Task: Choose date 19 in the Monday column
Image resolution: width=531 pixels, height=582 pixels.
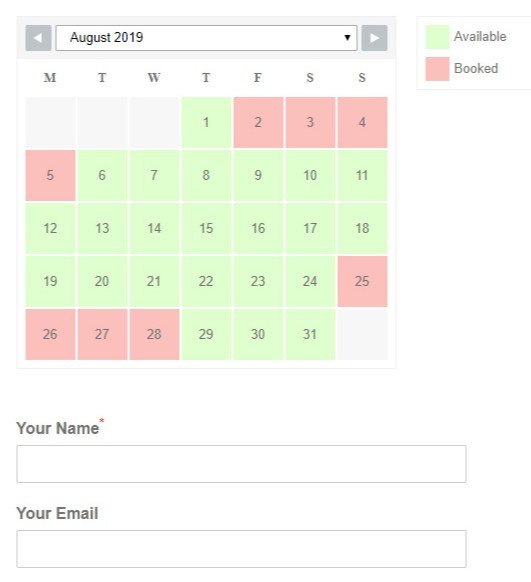Action: click(x=50, y=282)
